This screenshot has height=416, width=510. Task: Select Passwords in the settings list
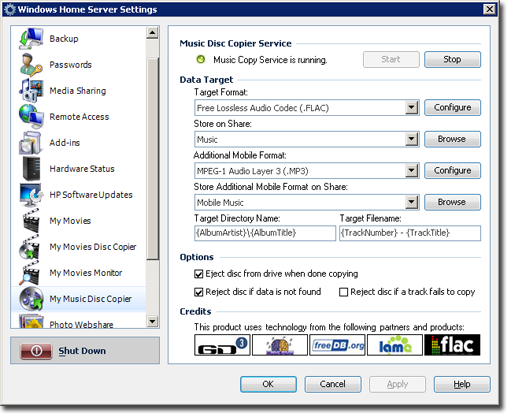(x=79, y=65)
